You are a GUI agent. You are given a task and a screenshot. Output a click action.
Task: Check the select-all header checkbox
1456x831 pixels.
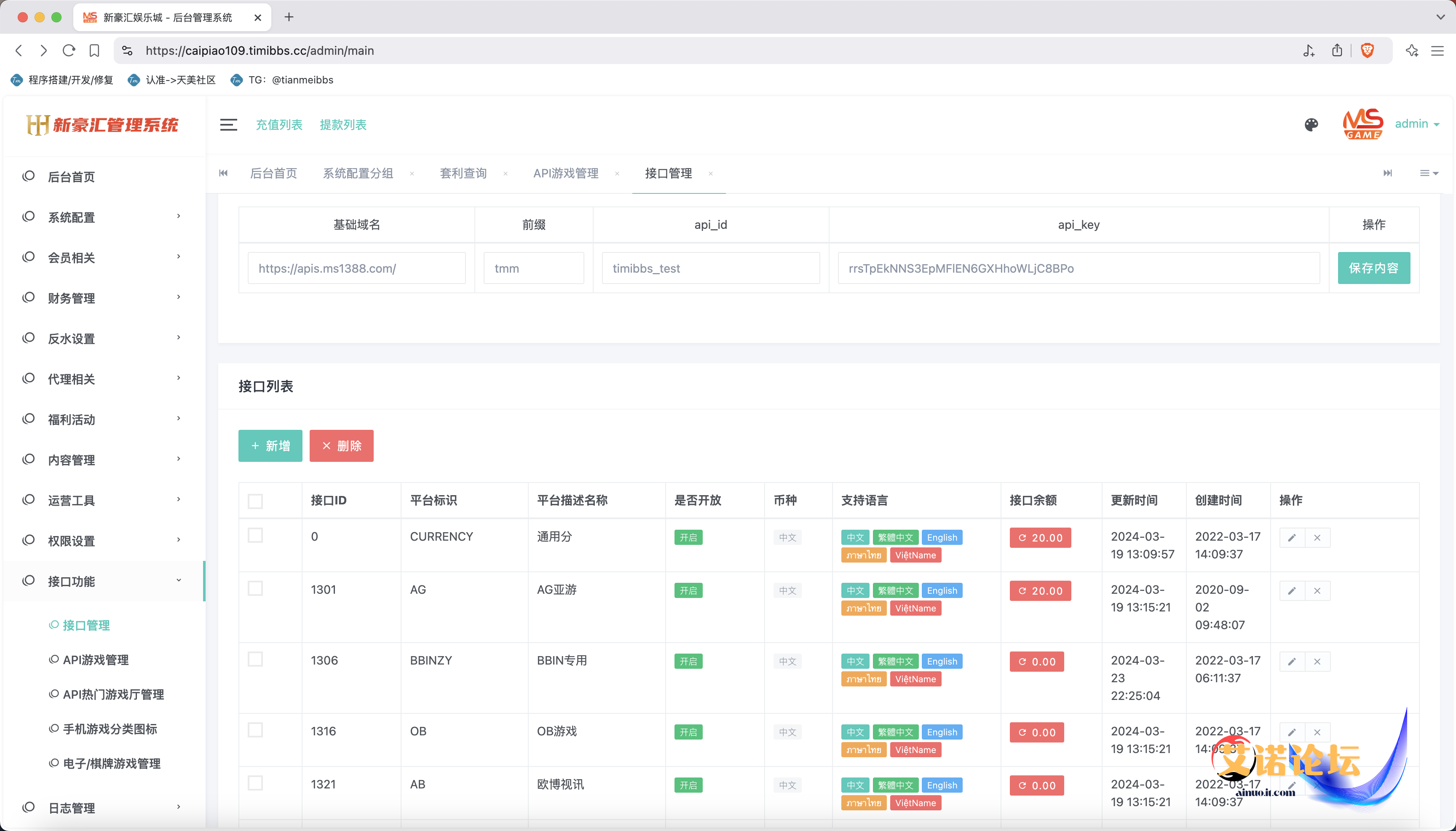(x=255, y=501)
